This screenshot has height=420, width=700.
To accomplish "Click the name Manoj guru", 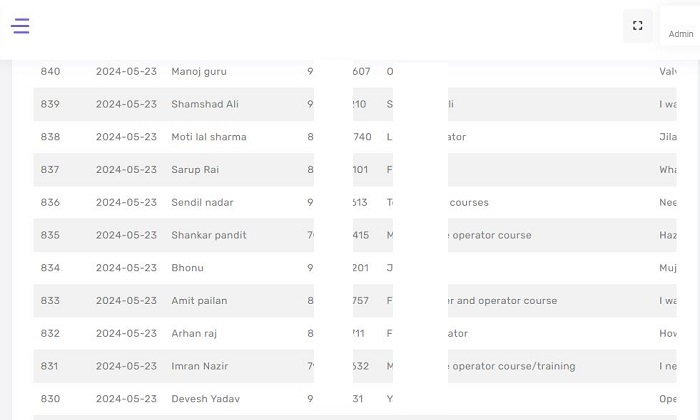I will click(199, 72).
